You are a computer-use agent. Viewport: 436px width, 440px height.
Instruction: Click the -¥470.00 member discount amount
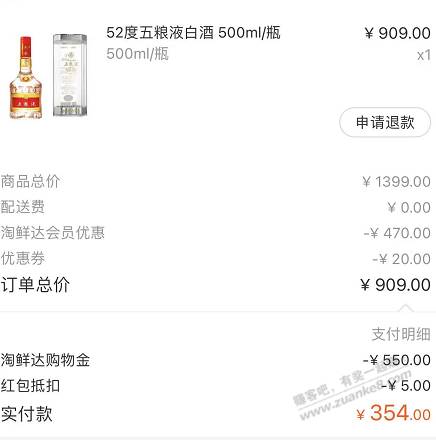coord(397,233)
